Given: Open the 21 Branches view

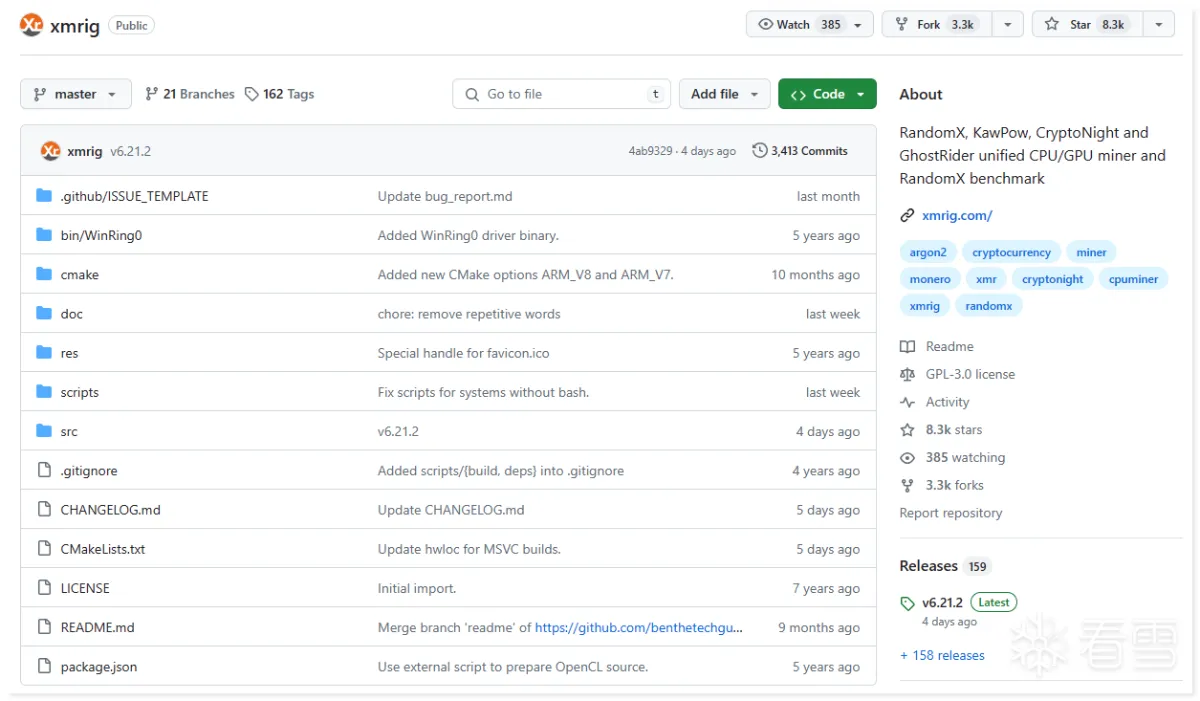Looking at the screenshot, I should pyautogui.click(x=190, y=94).
